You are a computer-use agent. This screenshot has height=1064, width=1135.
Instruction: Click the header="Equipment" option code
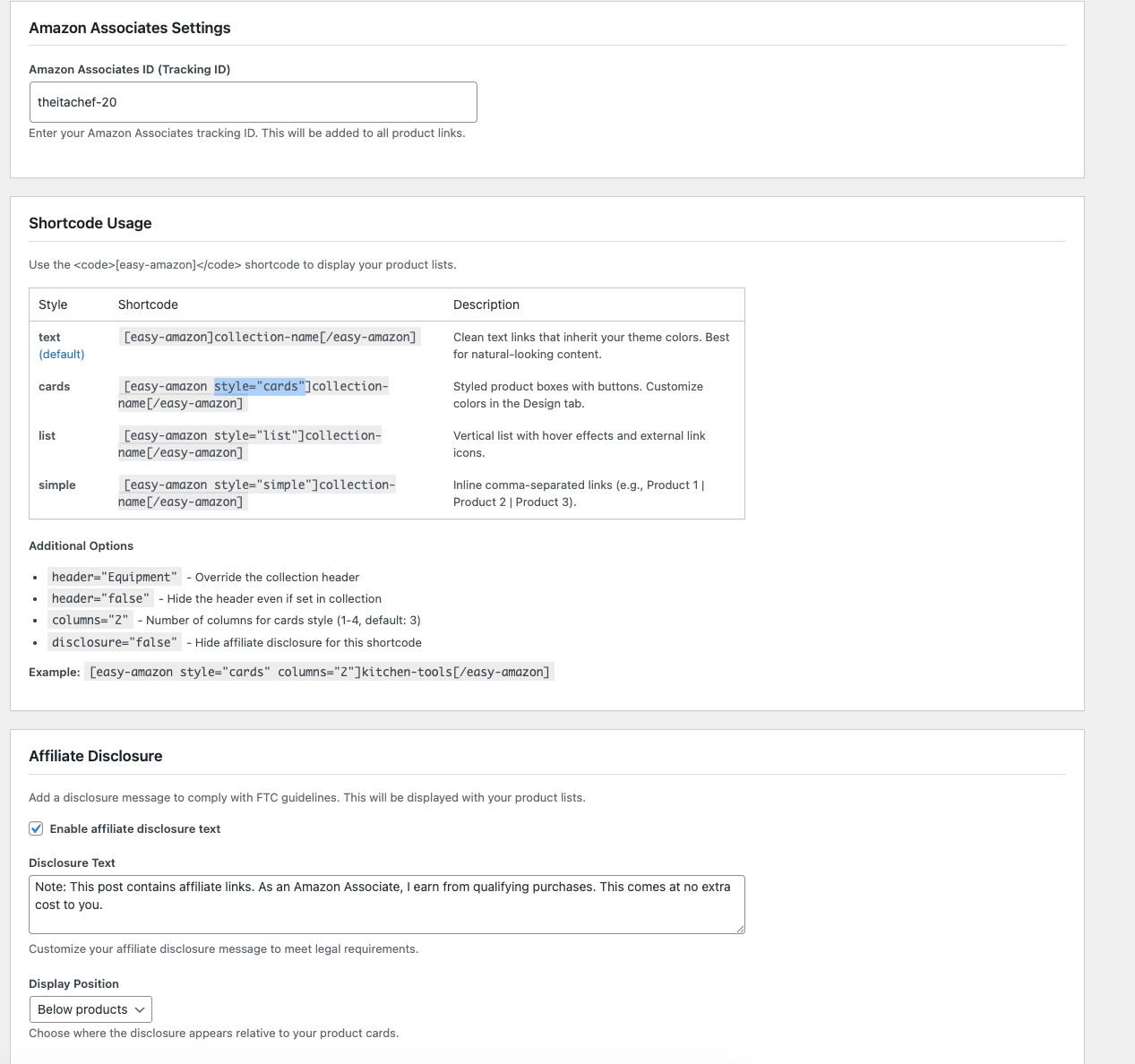point(114,577)
